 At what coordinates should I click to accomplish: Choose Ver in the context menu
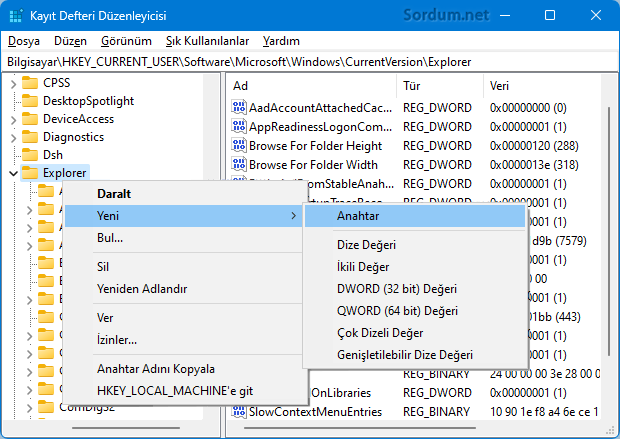tap(183, 318)
